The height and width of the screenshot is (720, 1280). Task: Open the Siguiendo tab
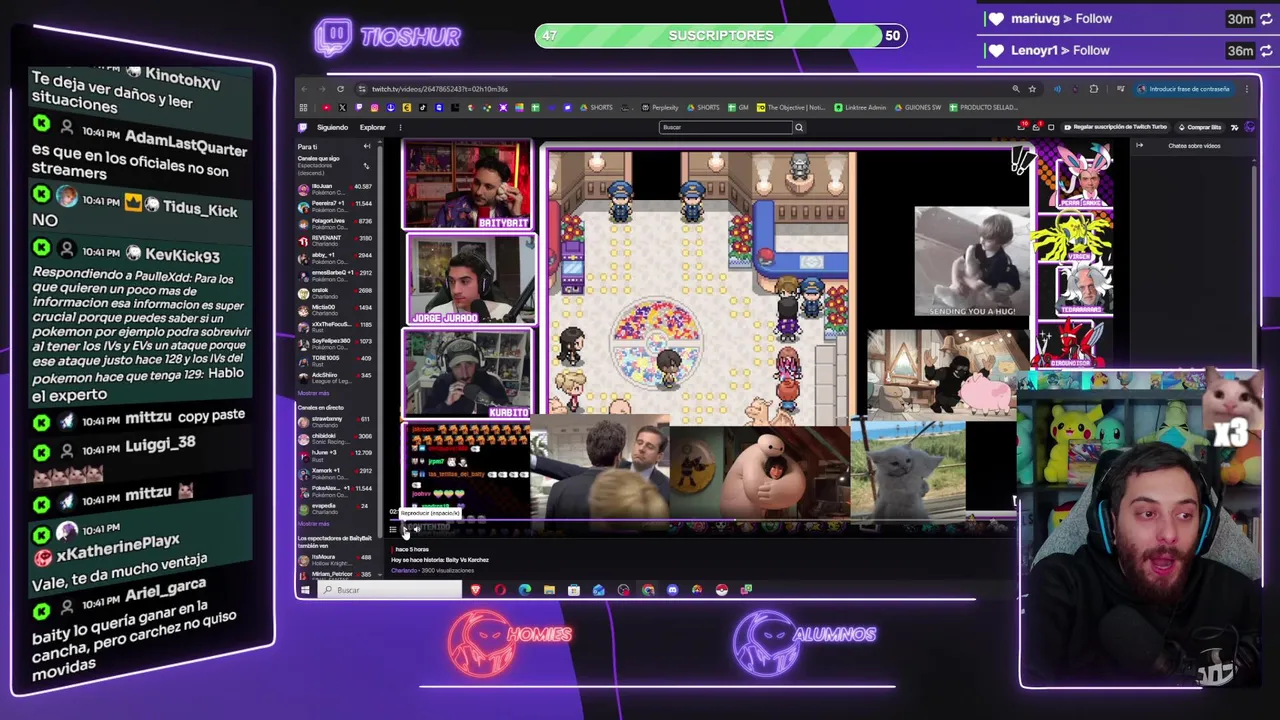coord(332,128)
